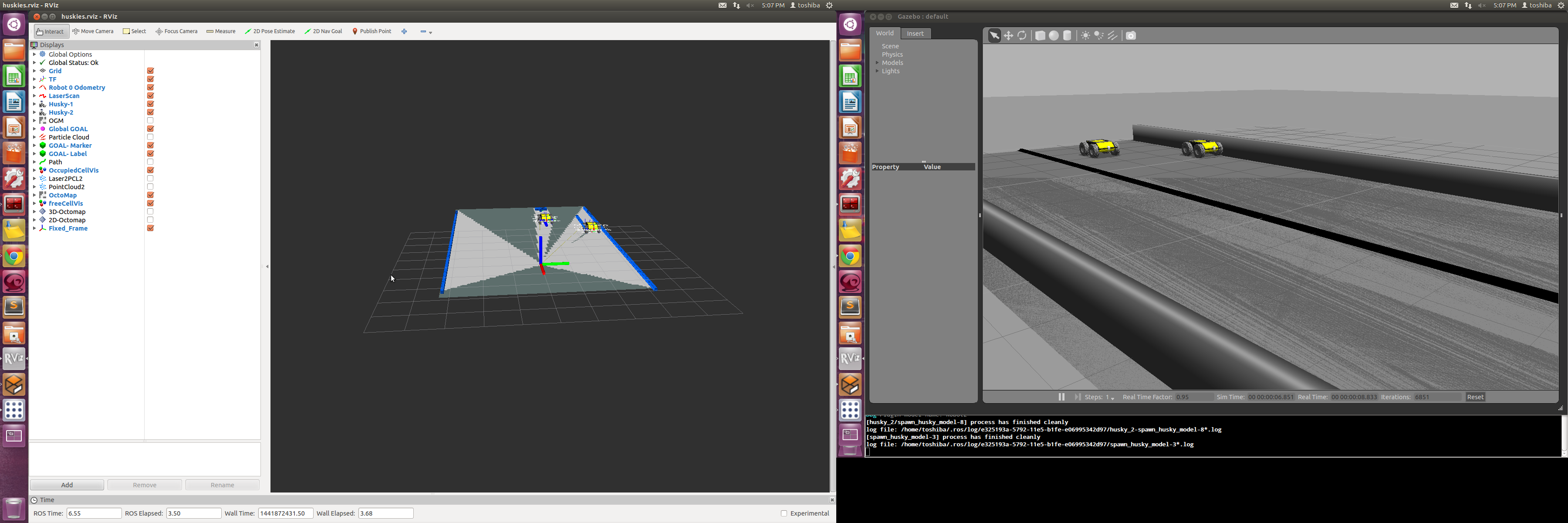Expand the Lights tree in Gazebo
This screenshot has width=1568, height=523.
[x=877, y=71]
